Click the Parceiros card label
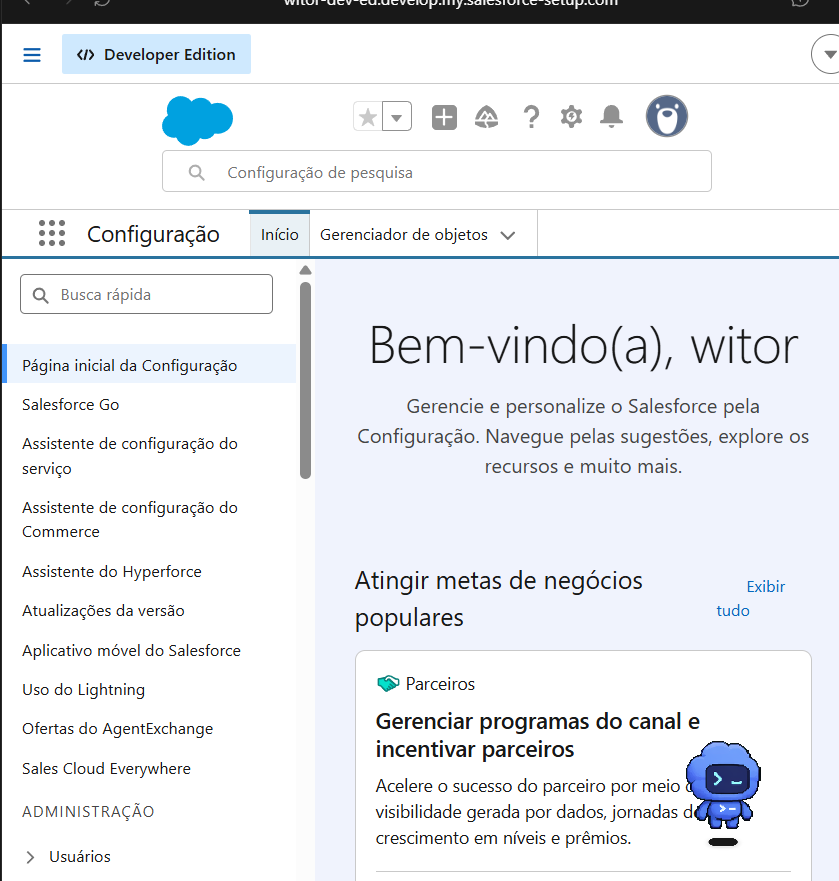 pyautogui.click(x=440, y=684)
